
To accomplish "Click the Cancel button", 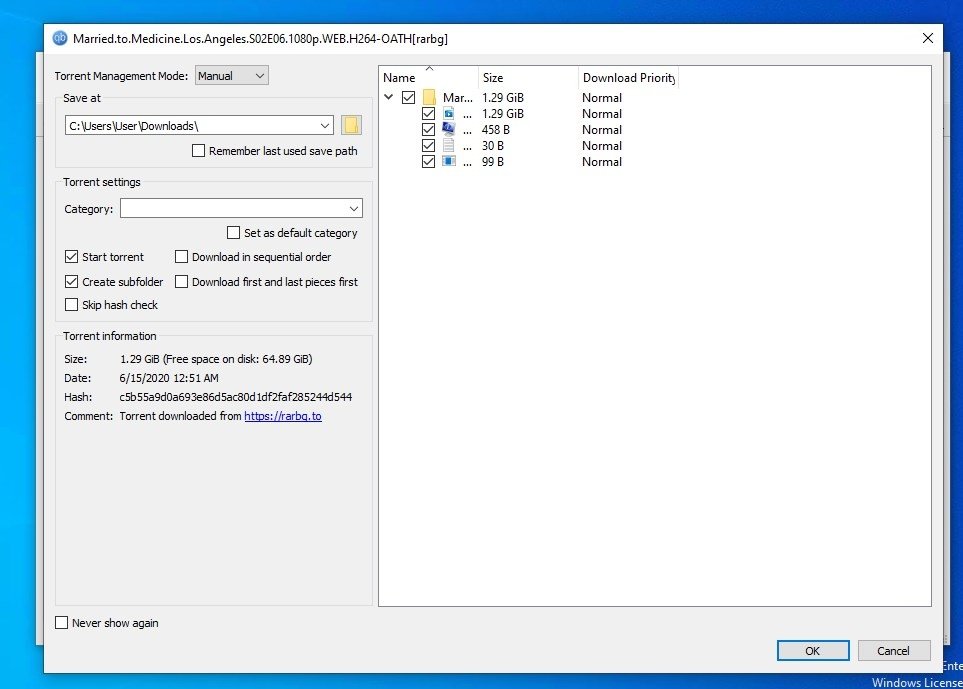I will (893, 651).
